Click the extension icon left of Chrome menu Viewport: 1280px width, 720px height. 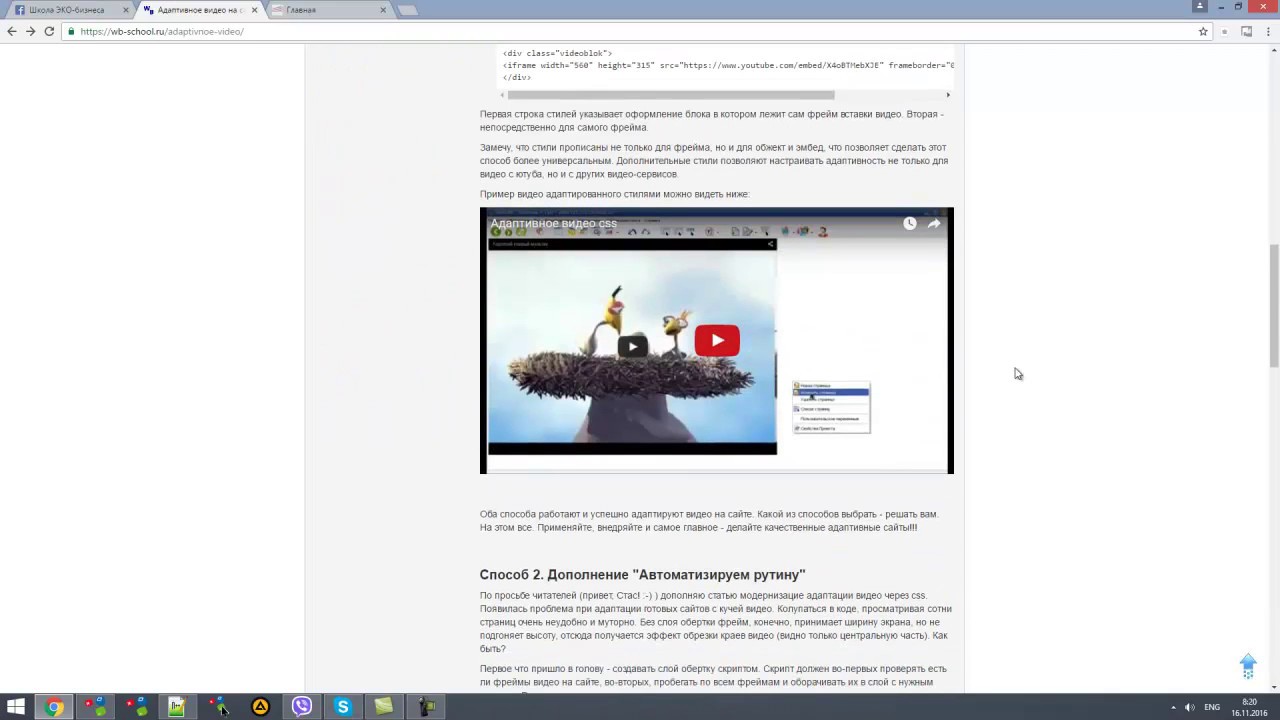click(1246, 31)
